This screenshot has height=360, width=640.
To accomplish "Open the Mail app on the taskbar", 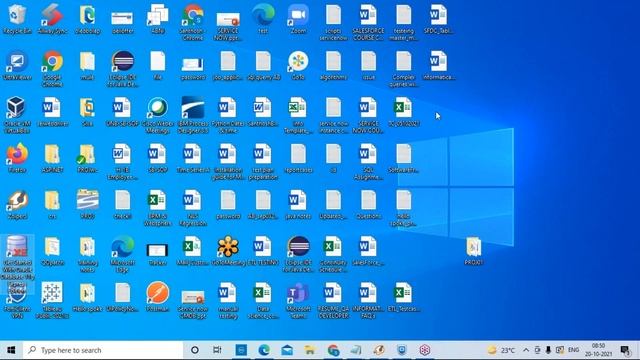I will [287, 350].
